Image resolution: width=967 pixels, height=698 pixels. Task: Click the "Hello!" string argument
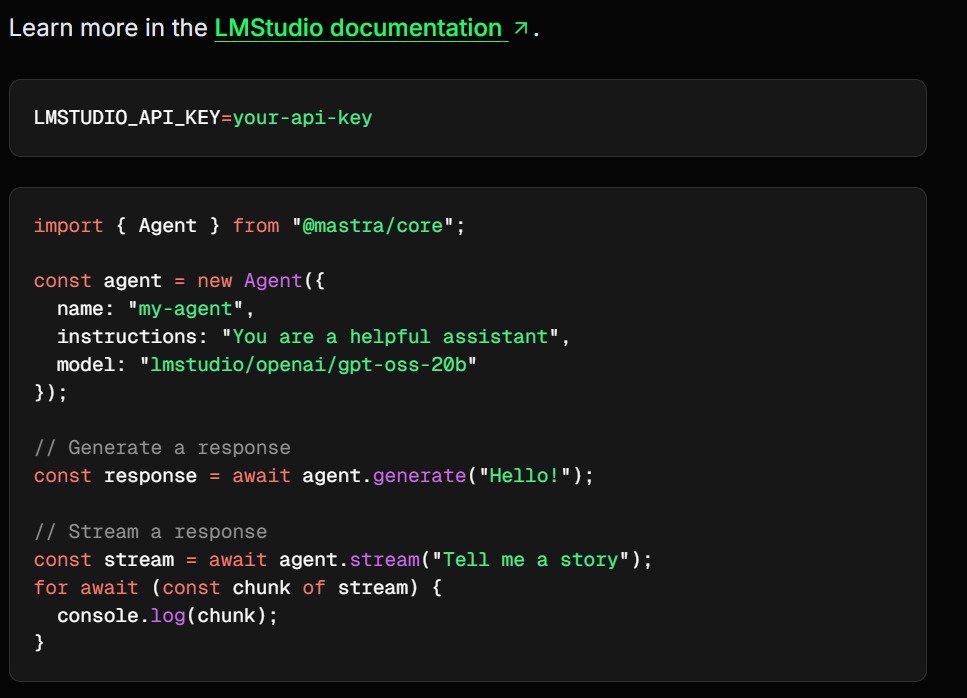tap(524, 476)
